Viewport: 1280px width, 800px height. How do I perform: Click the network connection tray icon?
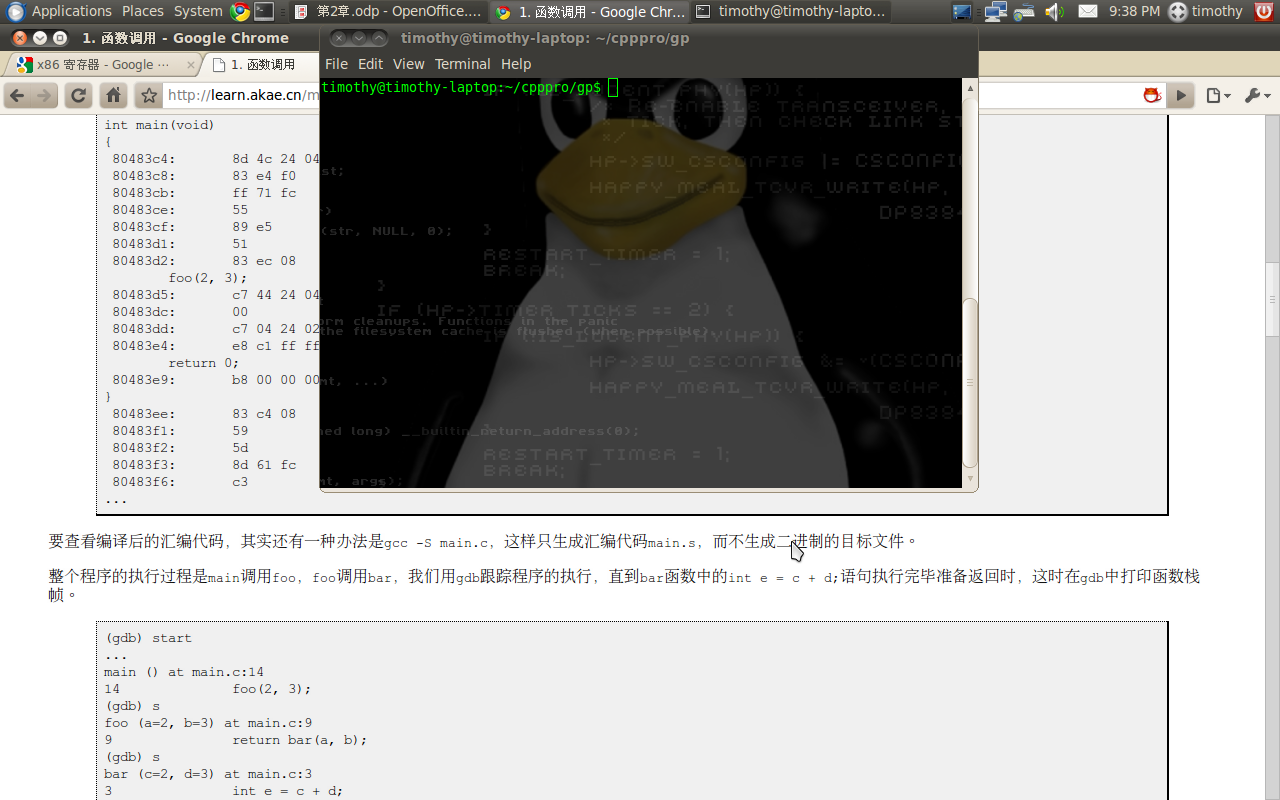[x=995, y=12]
